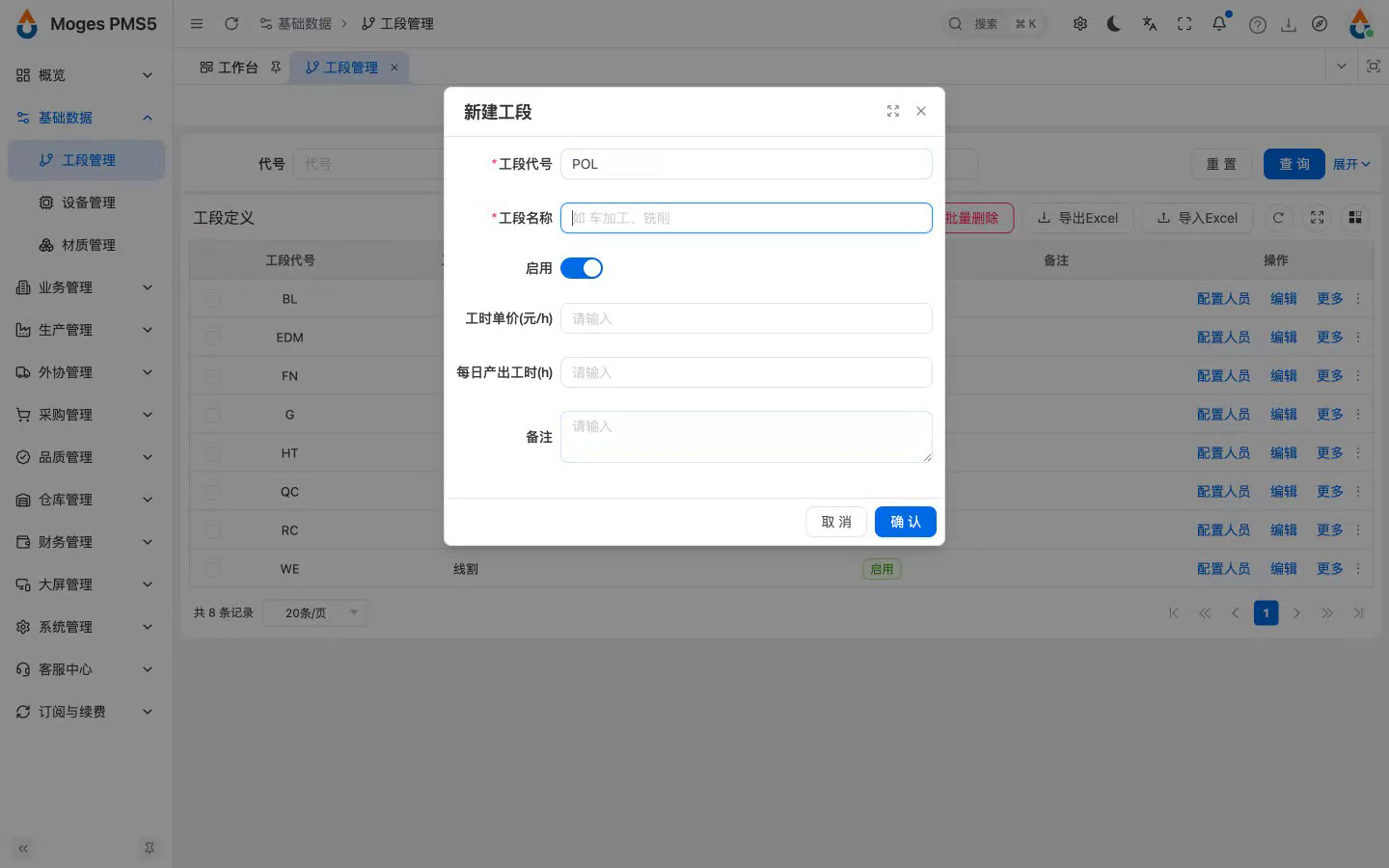1389x868 pixels.
Task: Open settings gear icon in header
Action: pyautogui.click(x=1080, y=24)
